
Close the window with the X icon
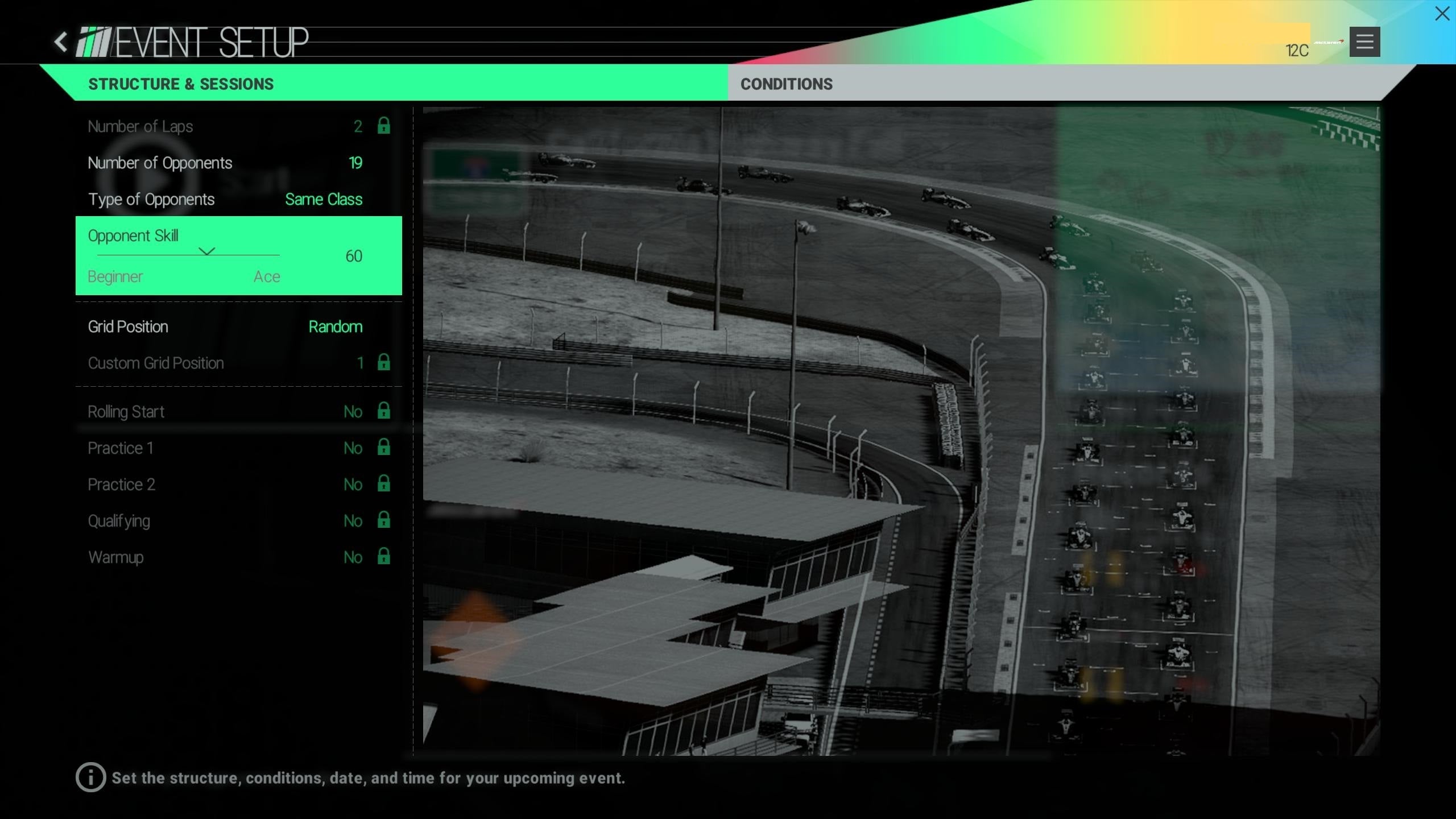point(1442,14)
